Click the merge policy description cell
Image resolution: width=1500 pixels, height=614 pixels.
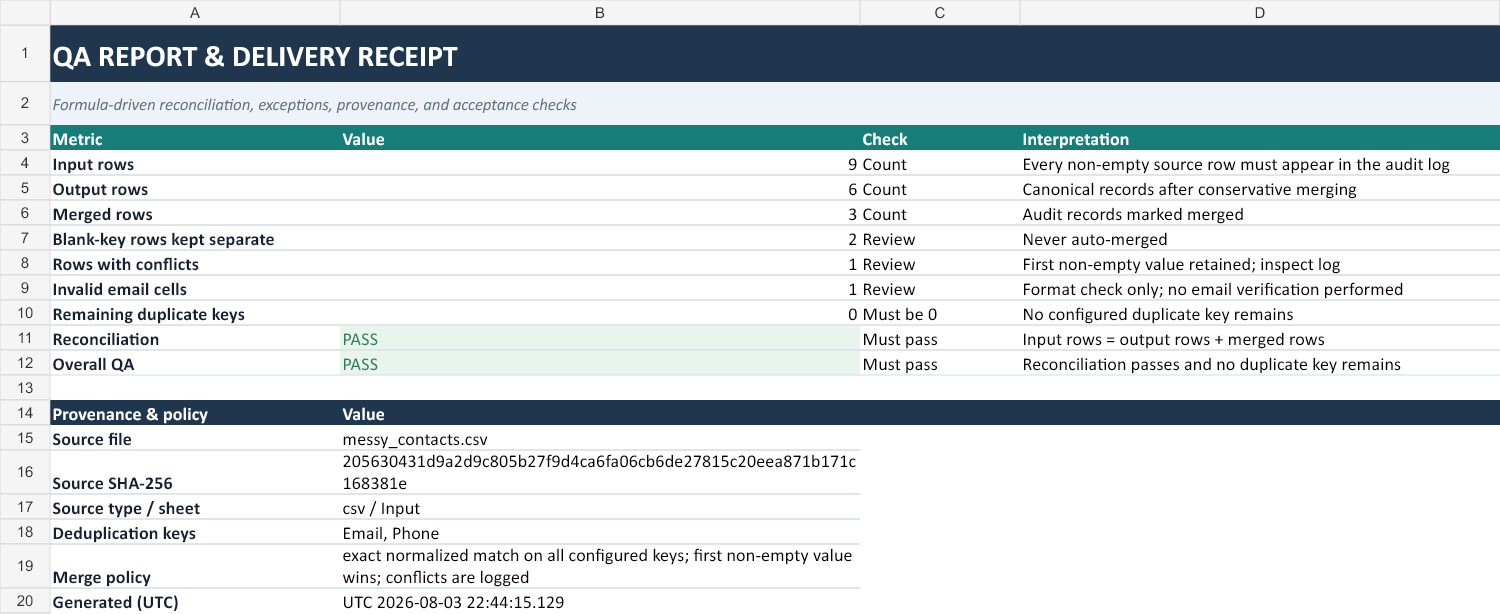point(600,567)
